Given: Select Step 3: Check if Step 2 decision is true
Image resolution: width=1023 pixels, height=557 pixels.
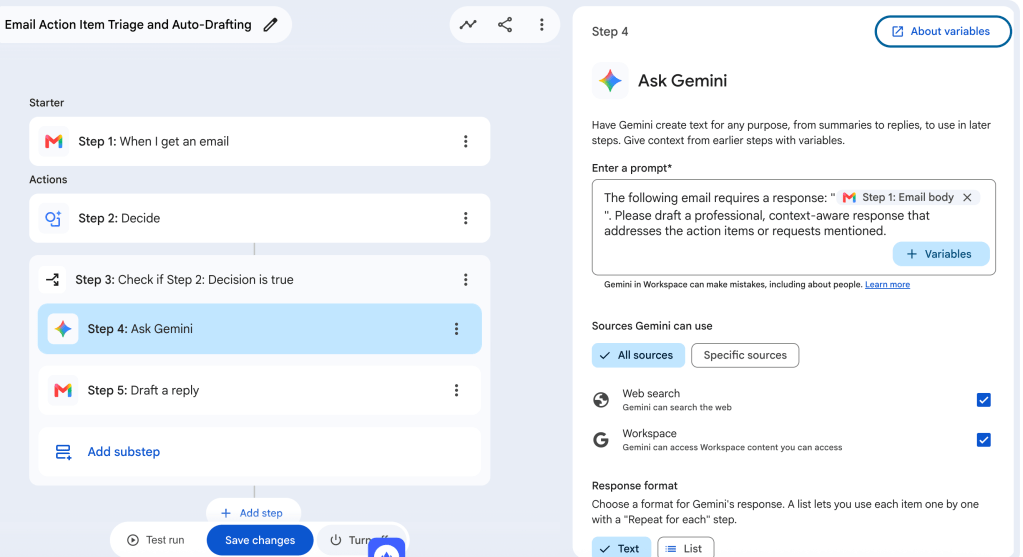Looking at the screenshot, I should 260,280.
